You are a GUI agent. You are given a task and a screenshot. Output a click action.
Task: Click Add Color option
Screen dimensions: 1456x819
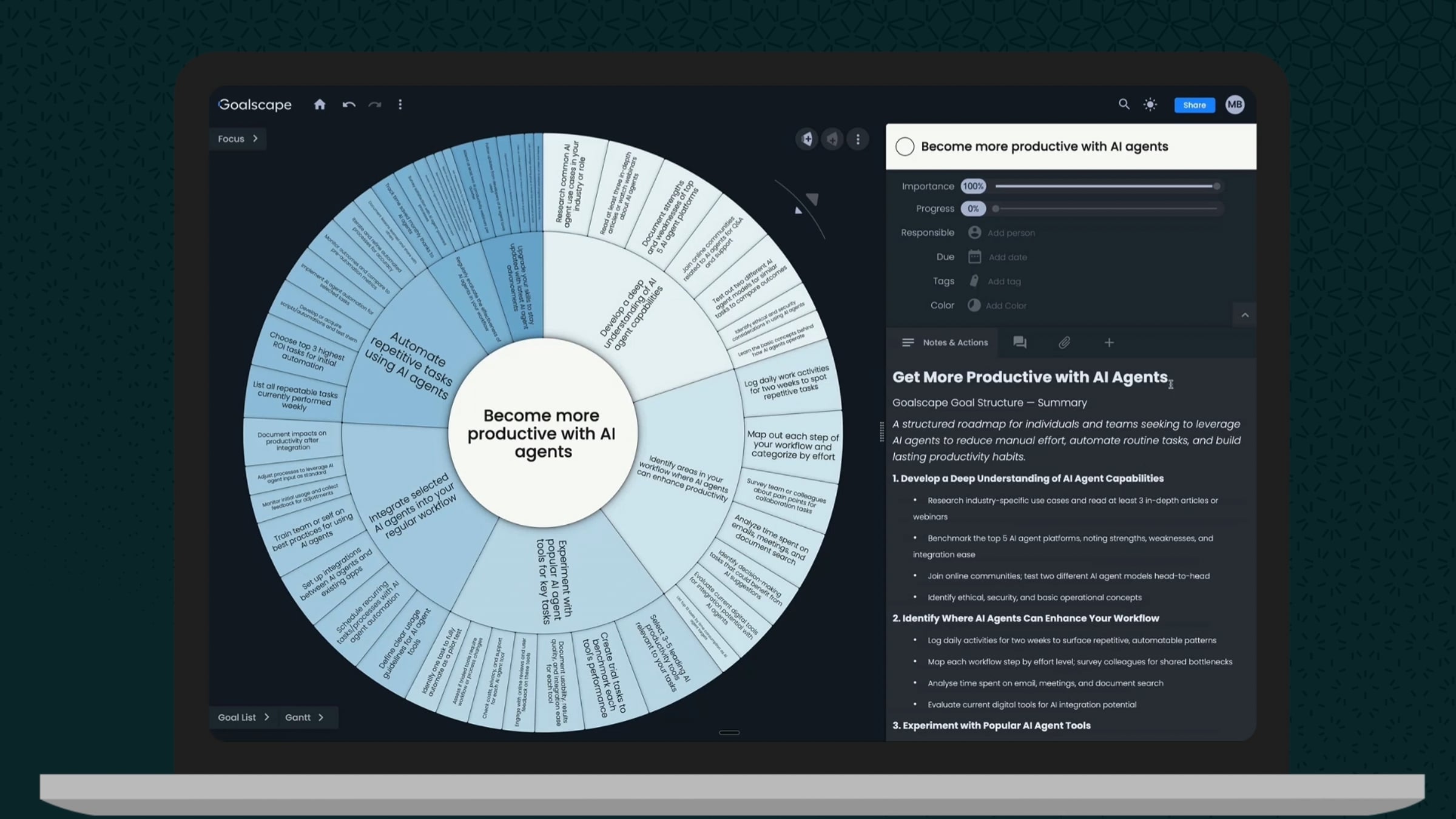[1006, 306]
